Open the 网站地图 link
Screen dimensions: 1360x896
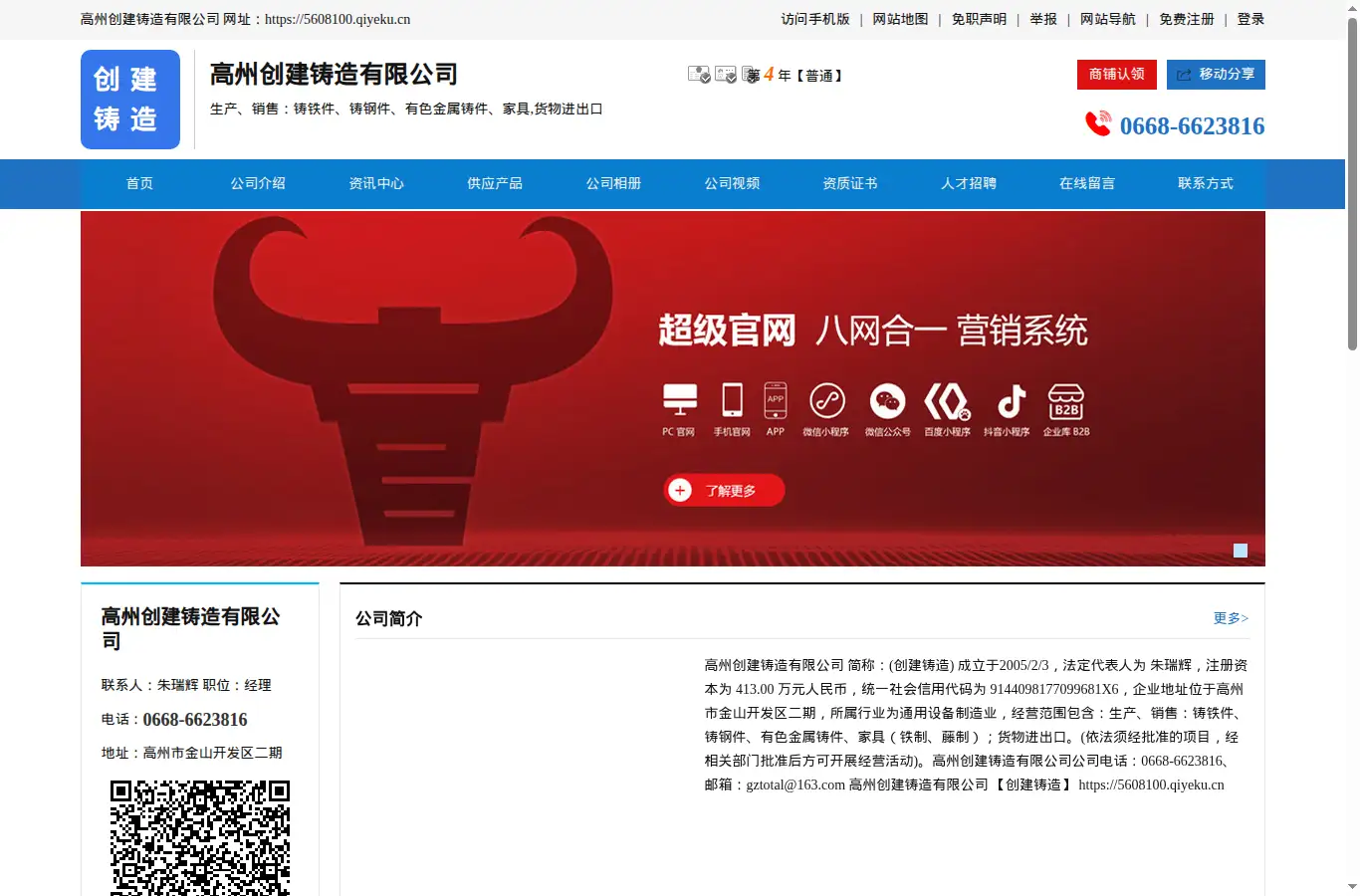[901, 19]
